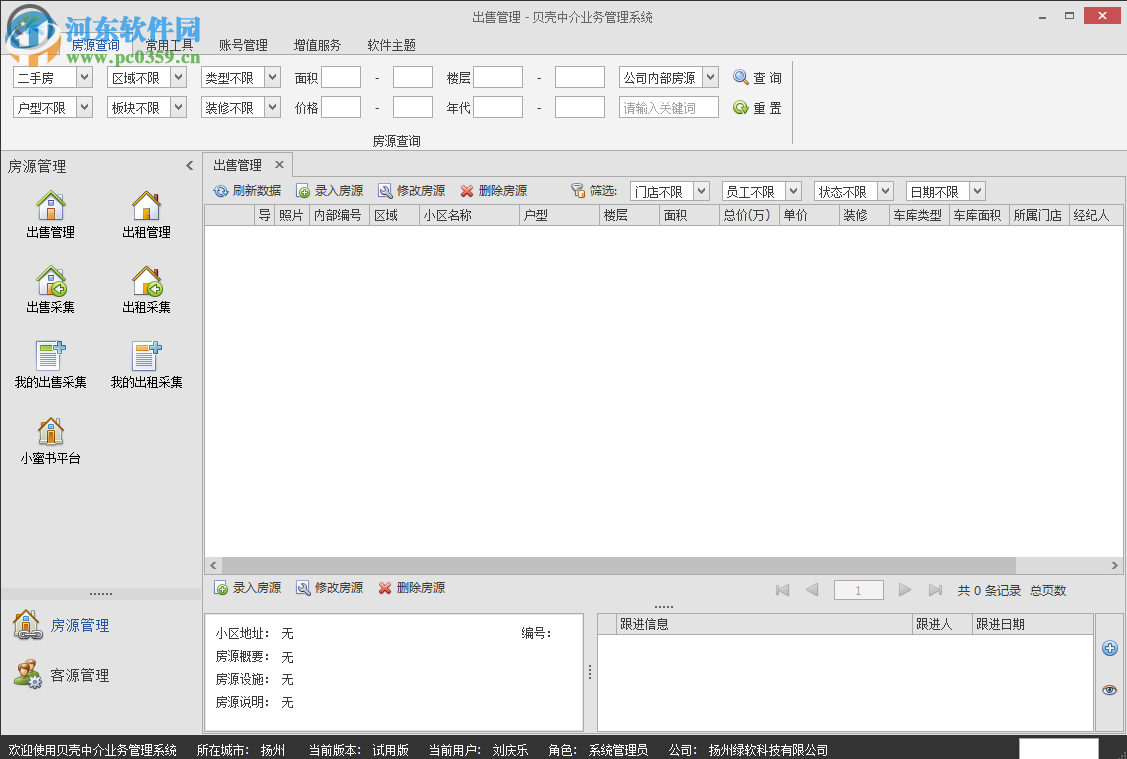Viewport: 1127px width, 759px height.
Task: Click the 请输入关键词 input field
Action: point(667,106)
